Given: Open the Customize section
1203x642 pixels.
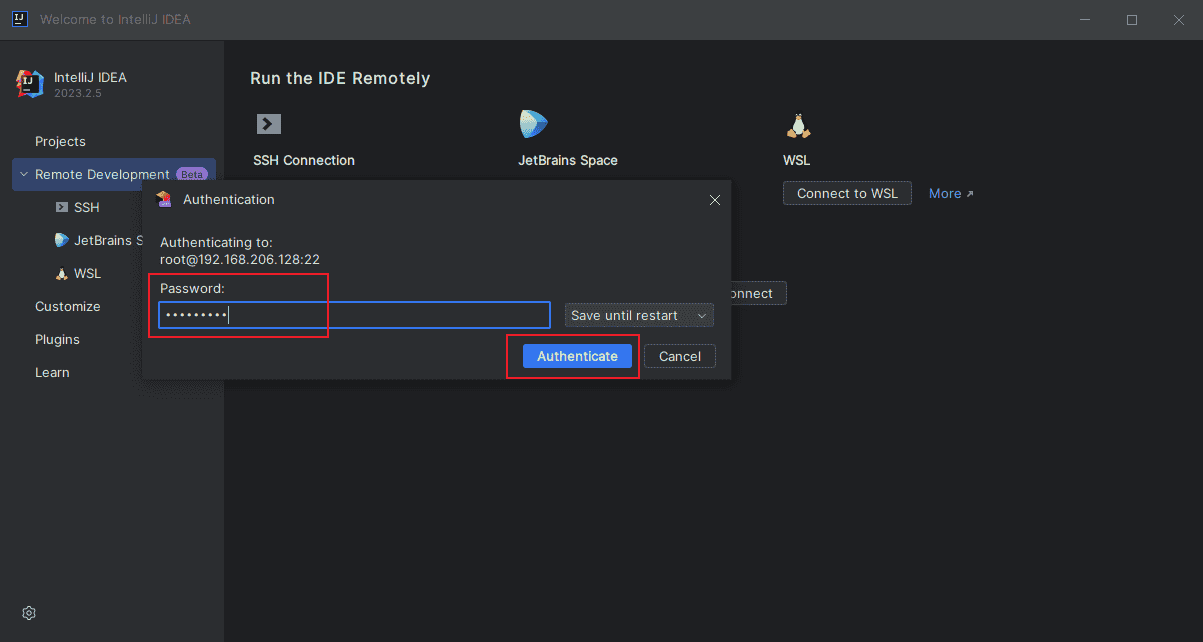Looking at the screenshot, I should (x=68, y=306).
